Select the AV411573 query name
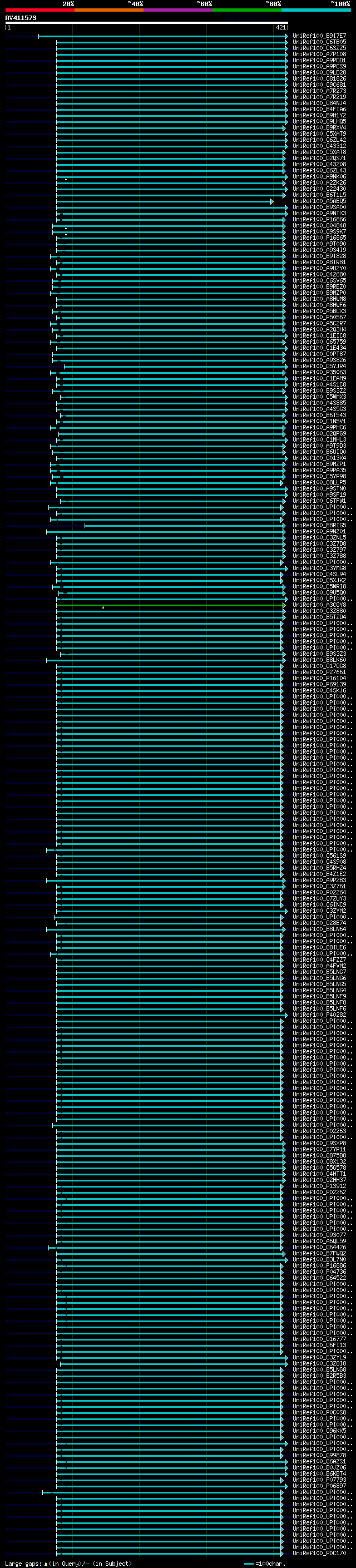Viewport: 356px width, 1568px height. click(21, 18)
